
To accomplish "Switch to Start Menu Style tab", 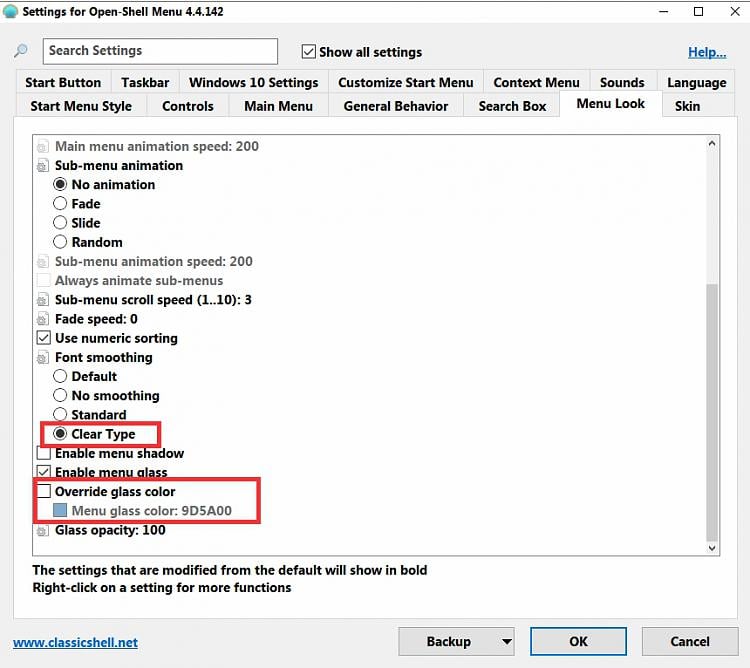I will coord(81,106).
